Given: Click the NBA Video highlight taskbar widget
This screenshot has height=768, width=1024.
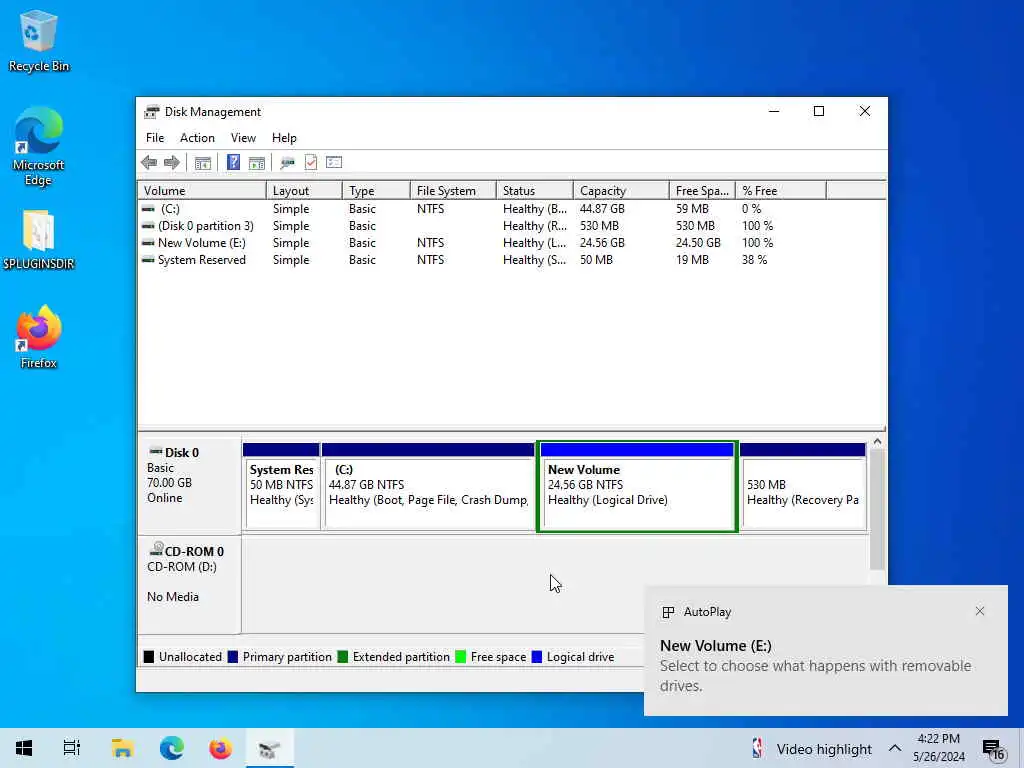Looking at the screenshot, I should coord(812,749).
